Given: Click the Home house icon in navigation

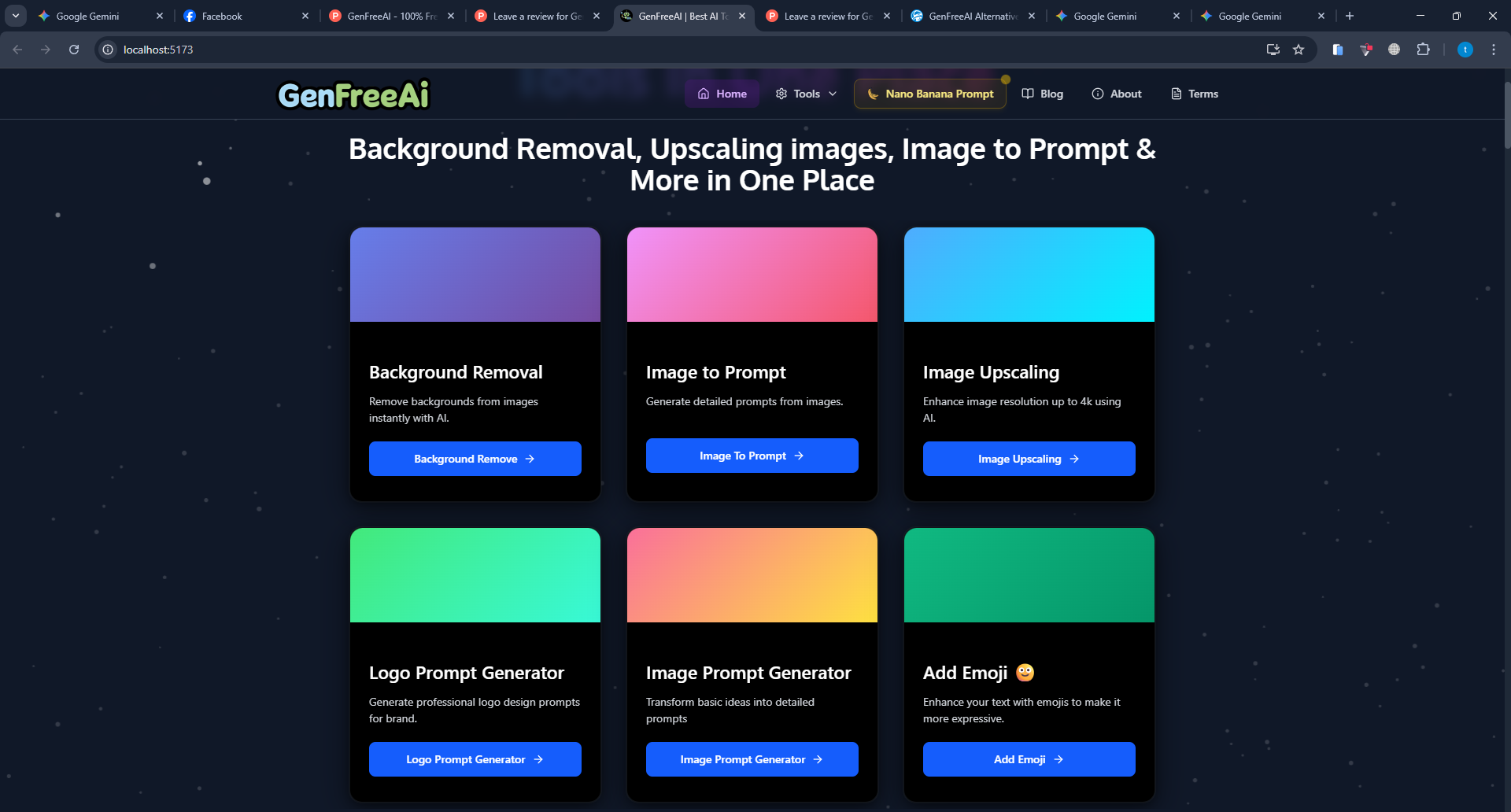Looking at the screenshot, I should [x=704, y=94].
